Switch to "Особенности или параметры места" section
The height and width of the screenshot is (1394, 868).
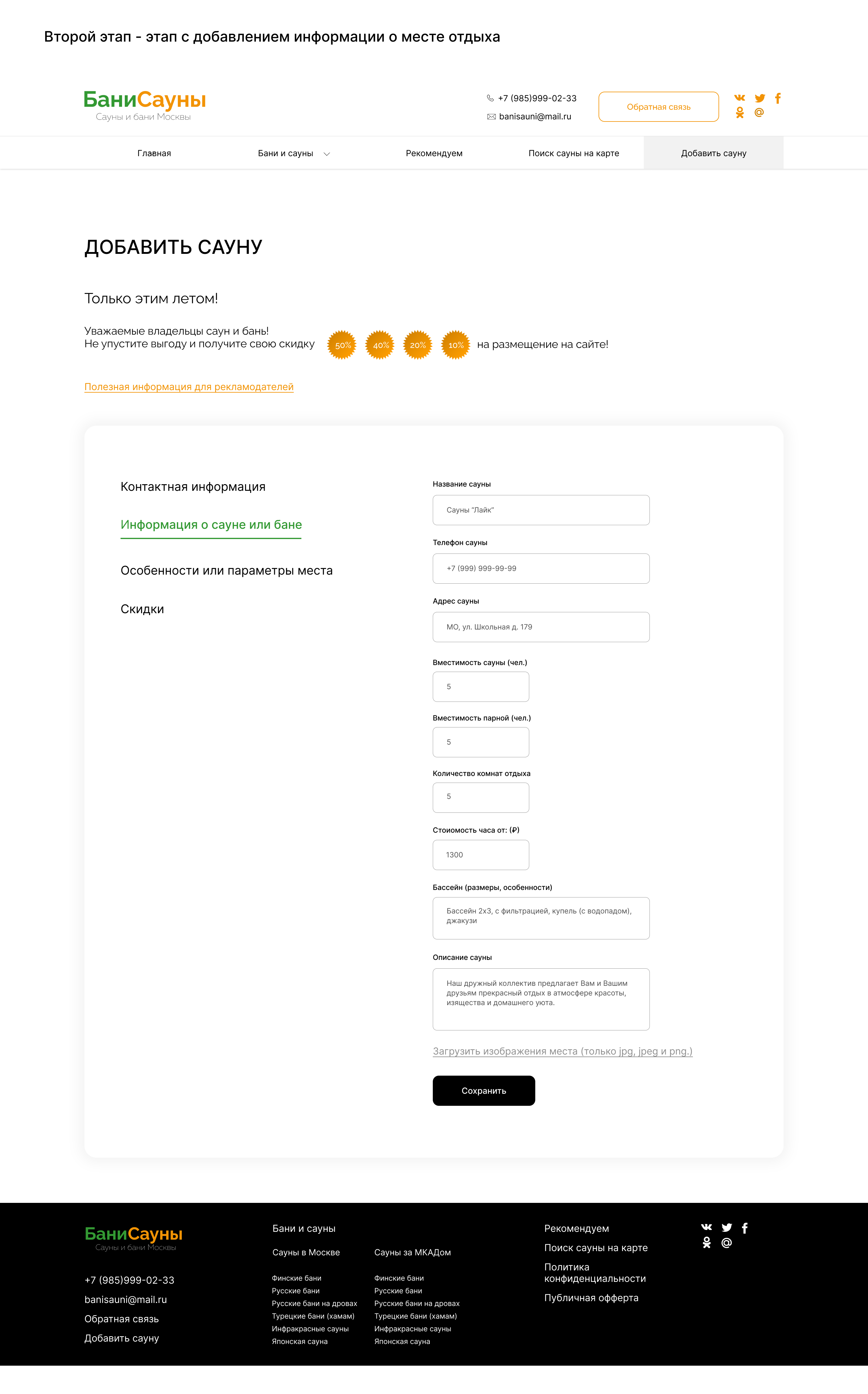tap(226, 571)
